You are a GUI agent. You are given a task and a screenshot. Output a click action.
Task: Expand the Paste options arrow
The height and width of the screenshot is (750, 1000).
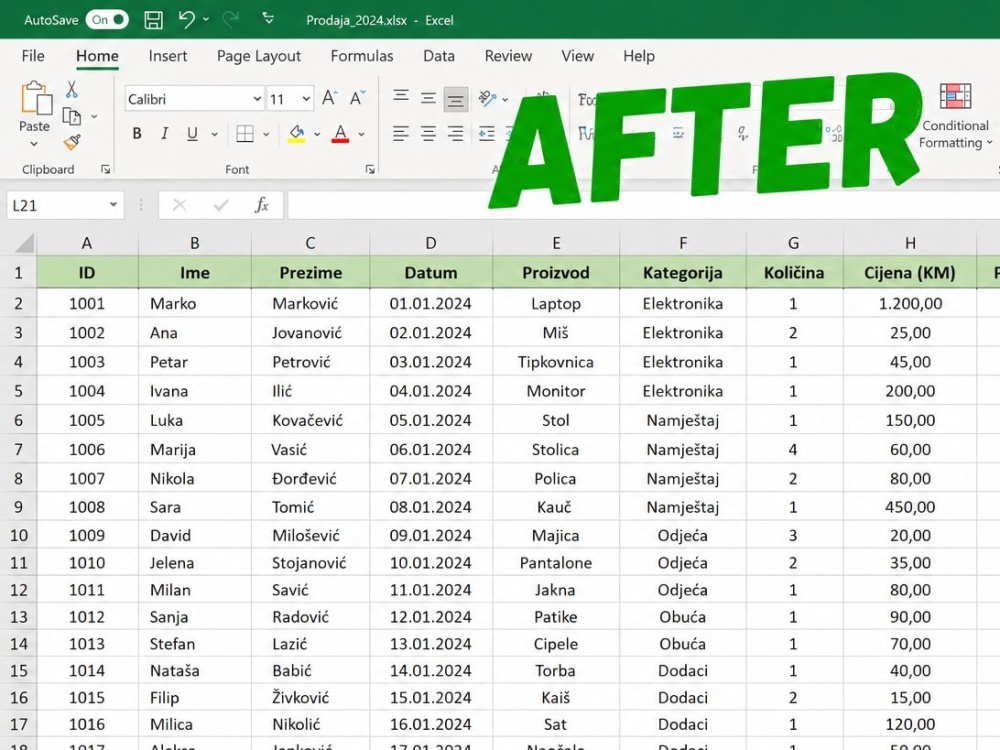(x=34, y=144)
